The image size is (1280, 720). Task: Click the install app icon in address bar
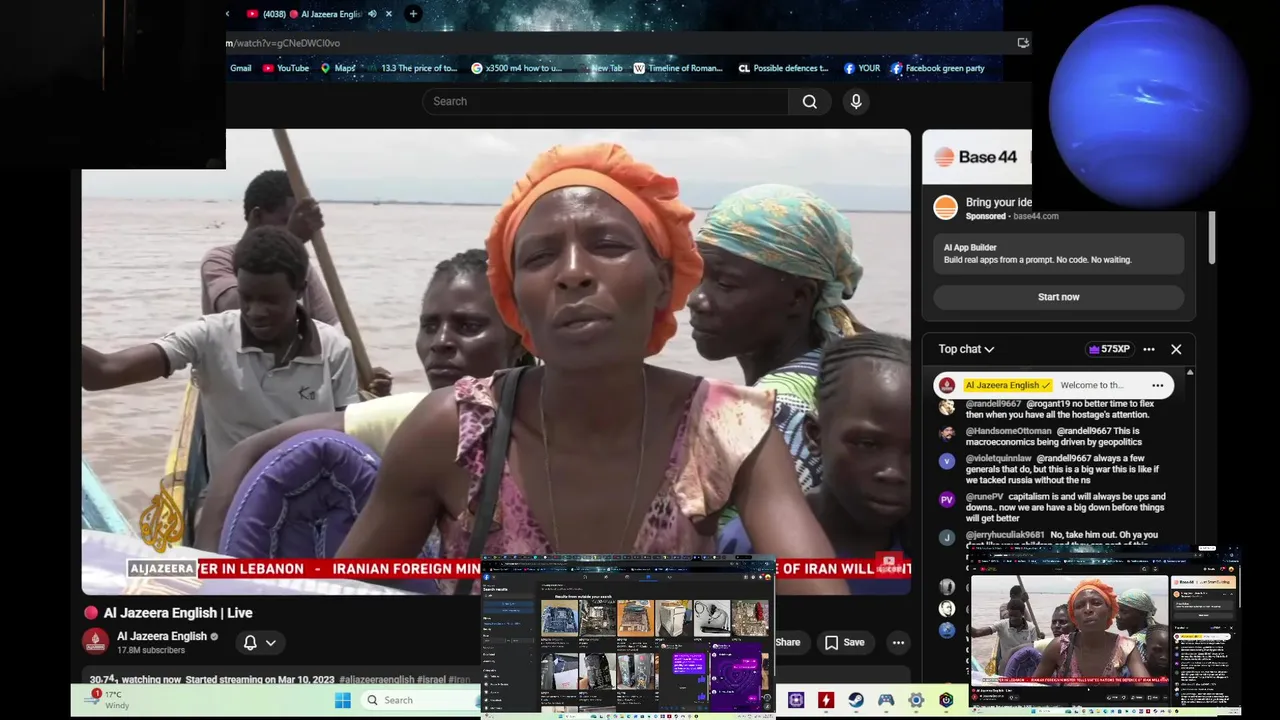tap(1022, 43)
